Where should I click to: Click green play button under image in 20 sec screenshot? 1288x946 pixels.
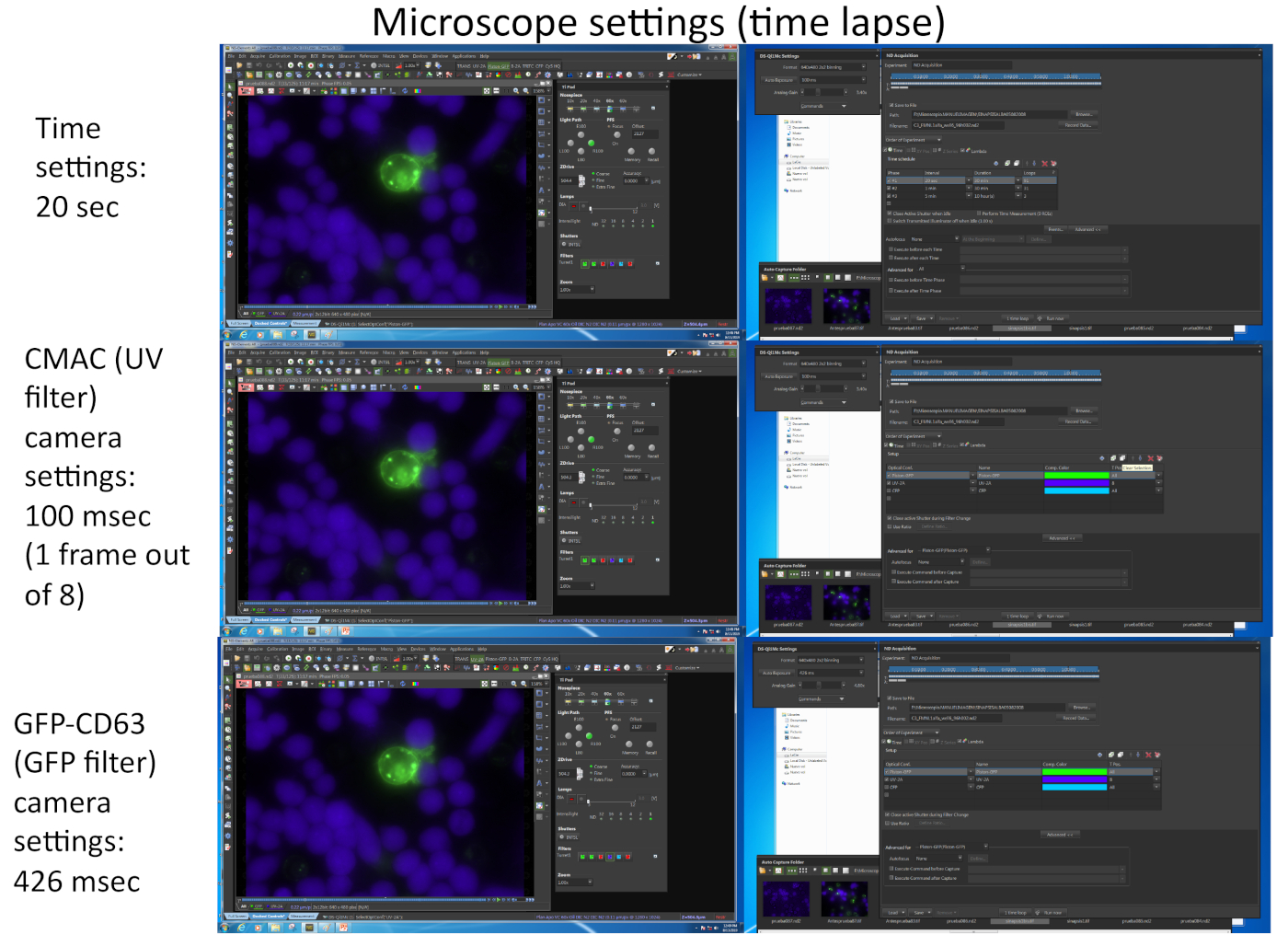coord(501,306)
